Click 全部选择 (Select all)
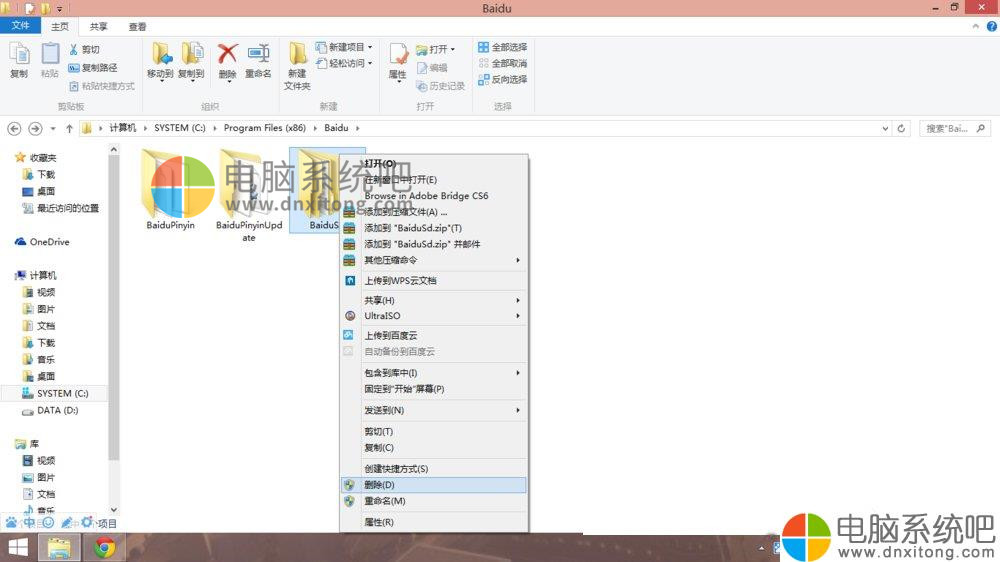The image size is (1000, 562). click(x=503, y=47)
